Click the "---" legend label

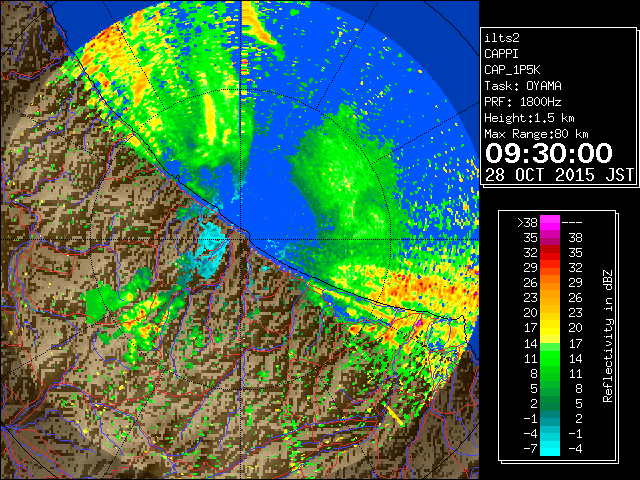click(572, 222)
